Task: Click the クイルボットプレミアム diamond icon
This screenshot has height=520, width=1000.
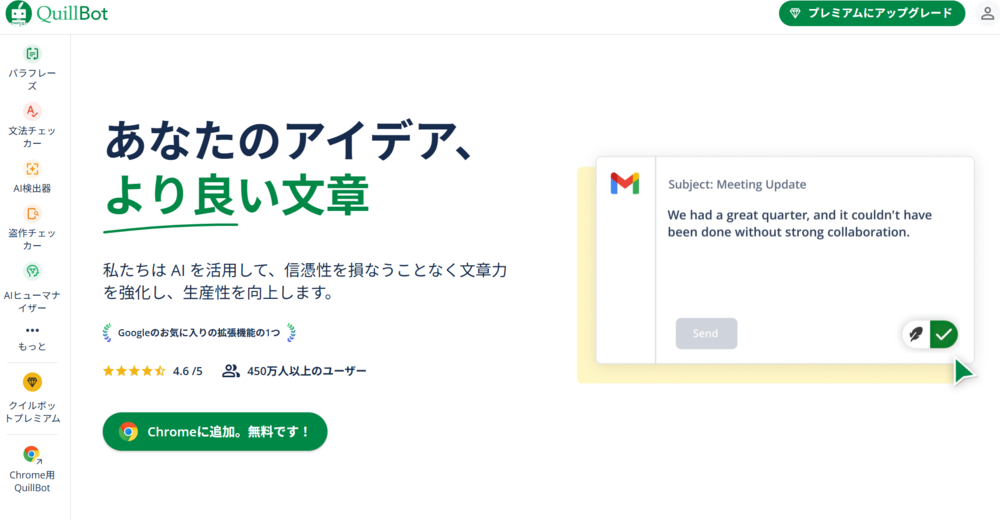Action: tap(32, 382)
